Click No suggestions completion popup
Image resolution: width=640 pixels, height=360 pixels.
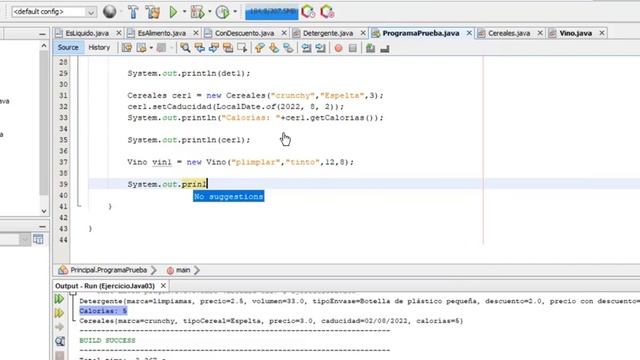[229, 196]
